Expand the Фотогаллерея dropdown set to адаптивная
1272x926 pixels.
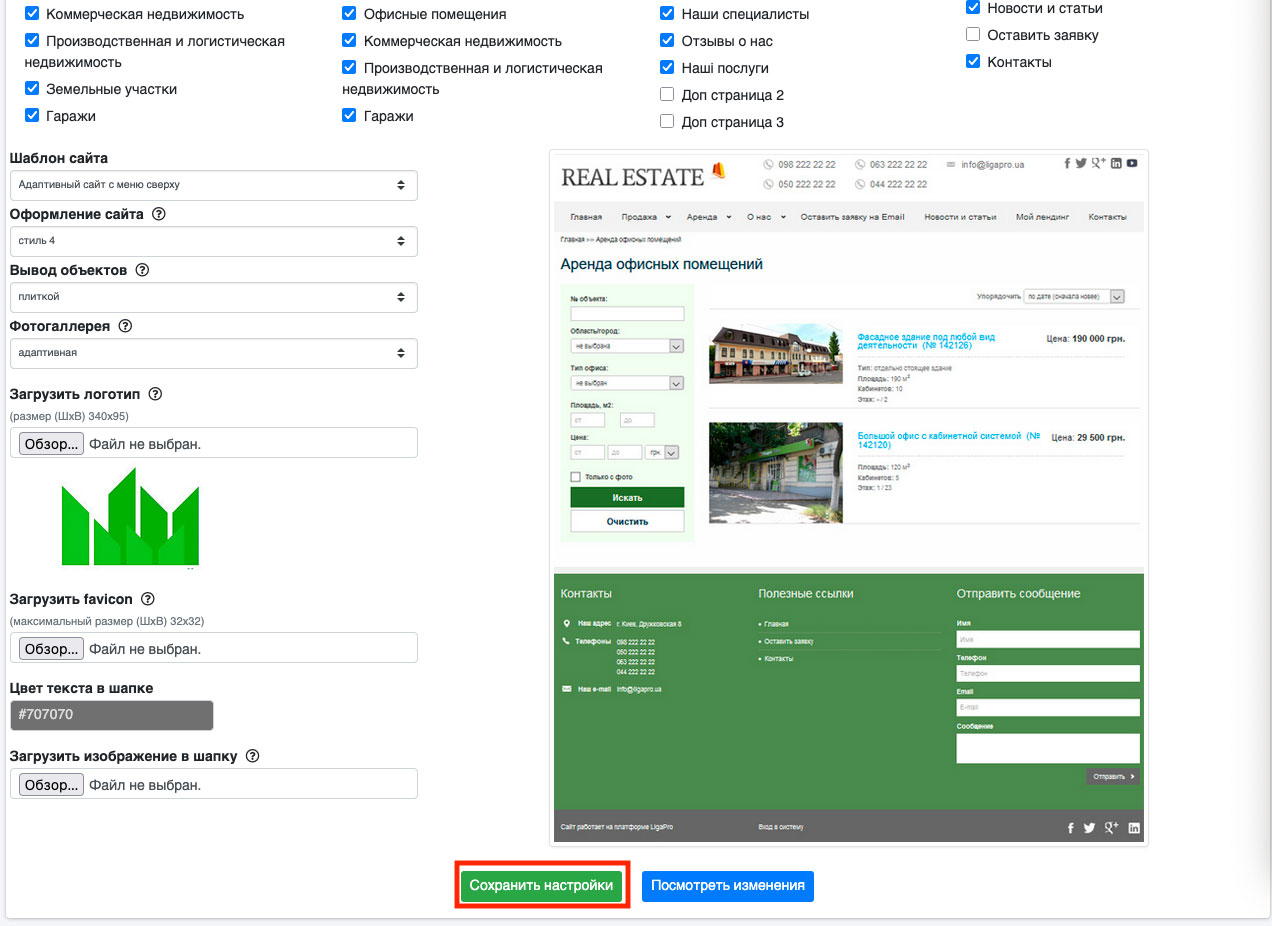(213, 353)
